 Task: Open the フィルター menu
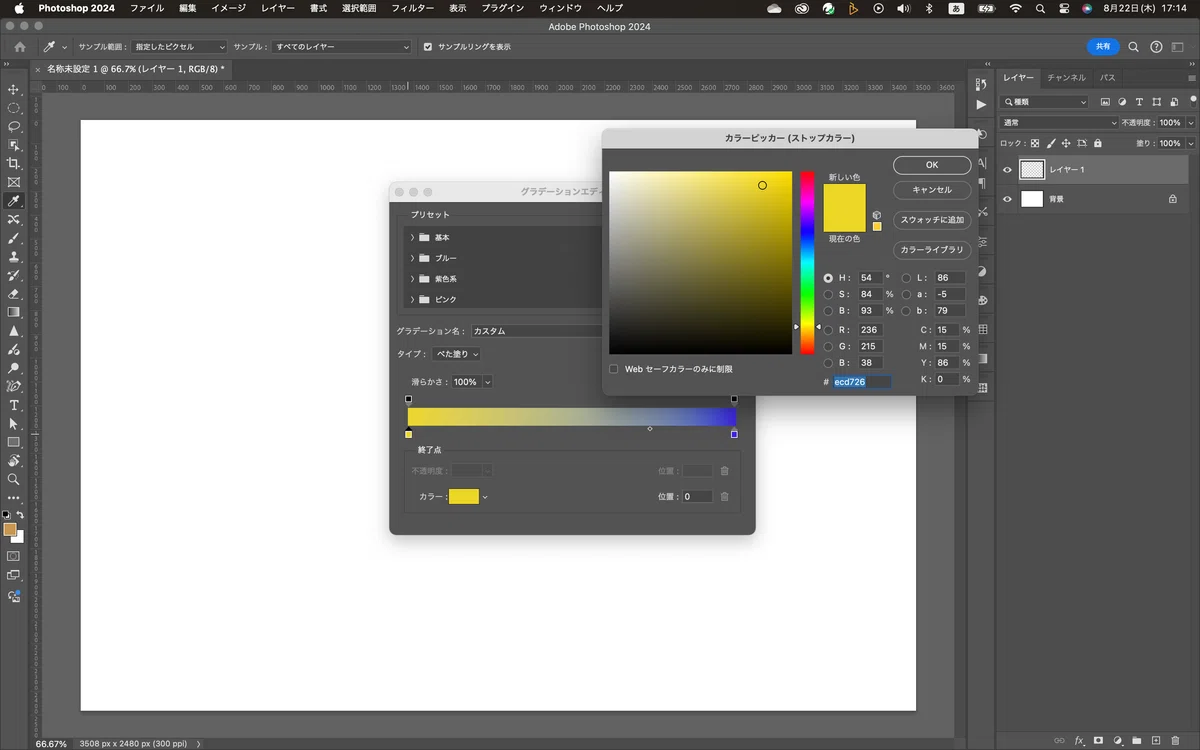pos(412,8)
